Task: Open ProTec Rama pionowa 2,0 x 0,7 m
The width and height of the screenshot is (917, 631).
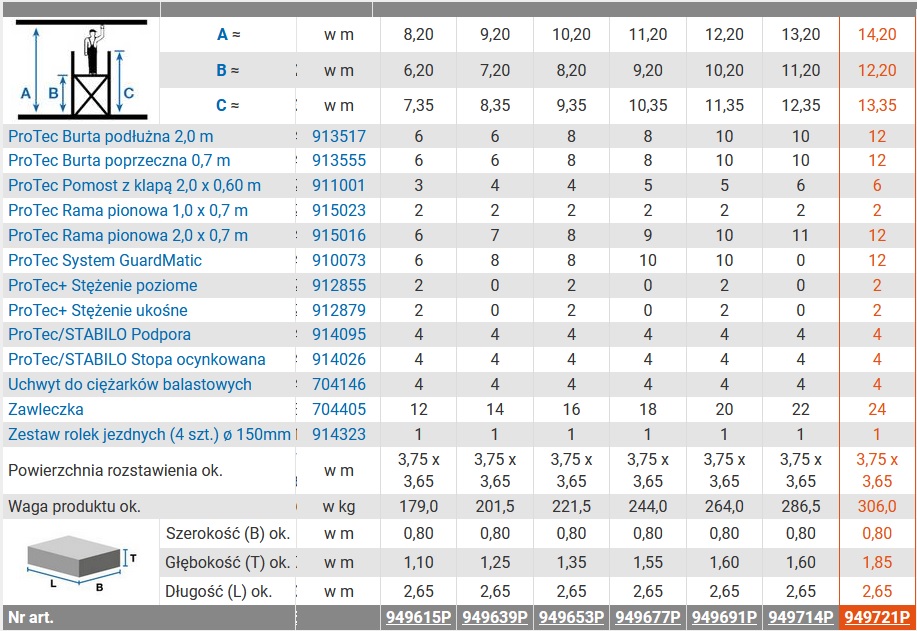Action: click(x=128, y=236)
